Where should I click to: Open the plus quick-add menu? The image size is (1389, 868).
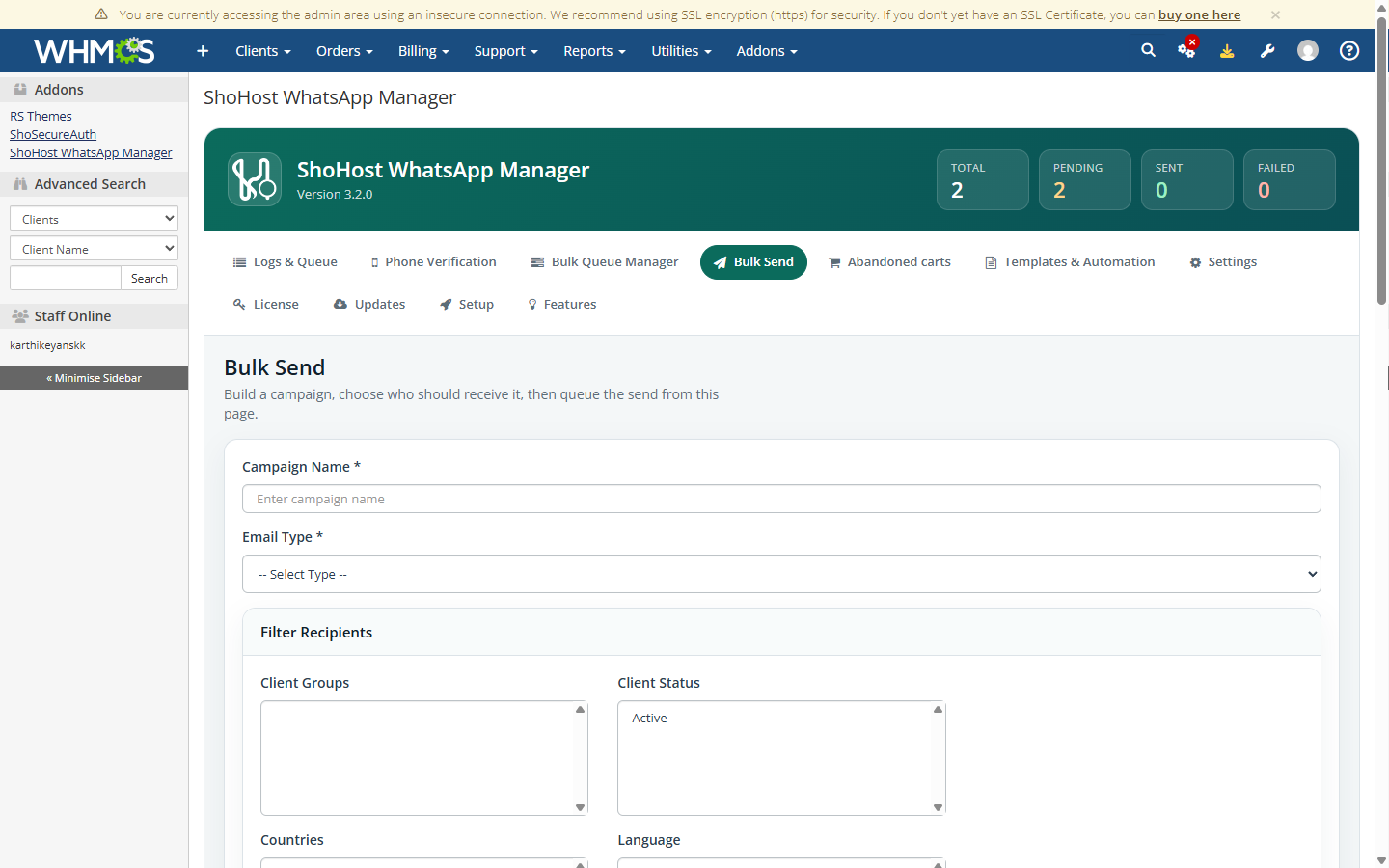(x=203, y=51)
